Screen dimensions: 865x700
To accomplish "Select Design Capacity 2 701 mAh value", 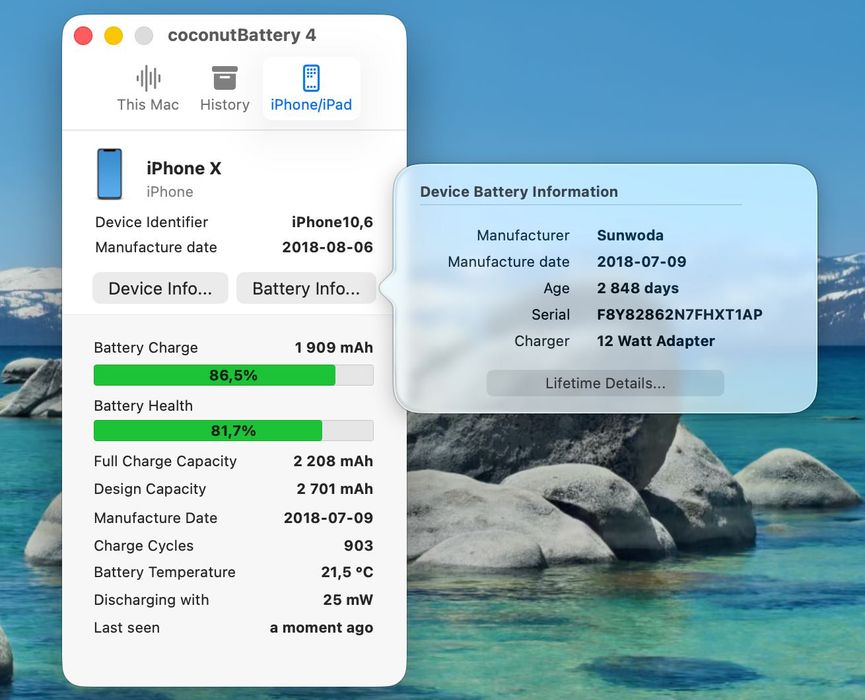I will tap(335, 489).
